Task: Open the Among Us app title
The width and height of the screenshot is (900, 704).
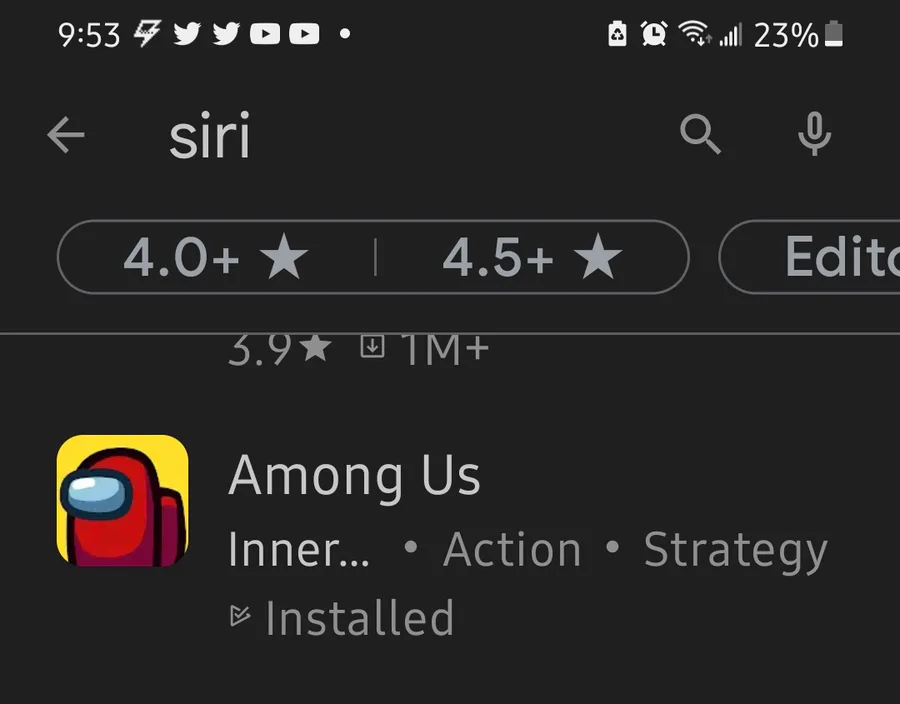Action: click(x=354, y=475)
